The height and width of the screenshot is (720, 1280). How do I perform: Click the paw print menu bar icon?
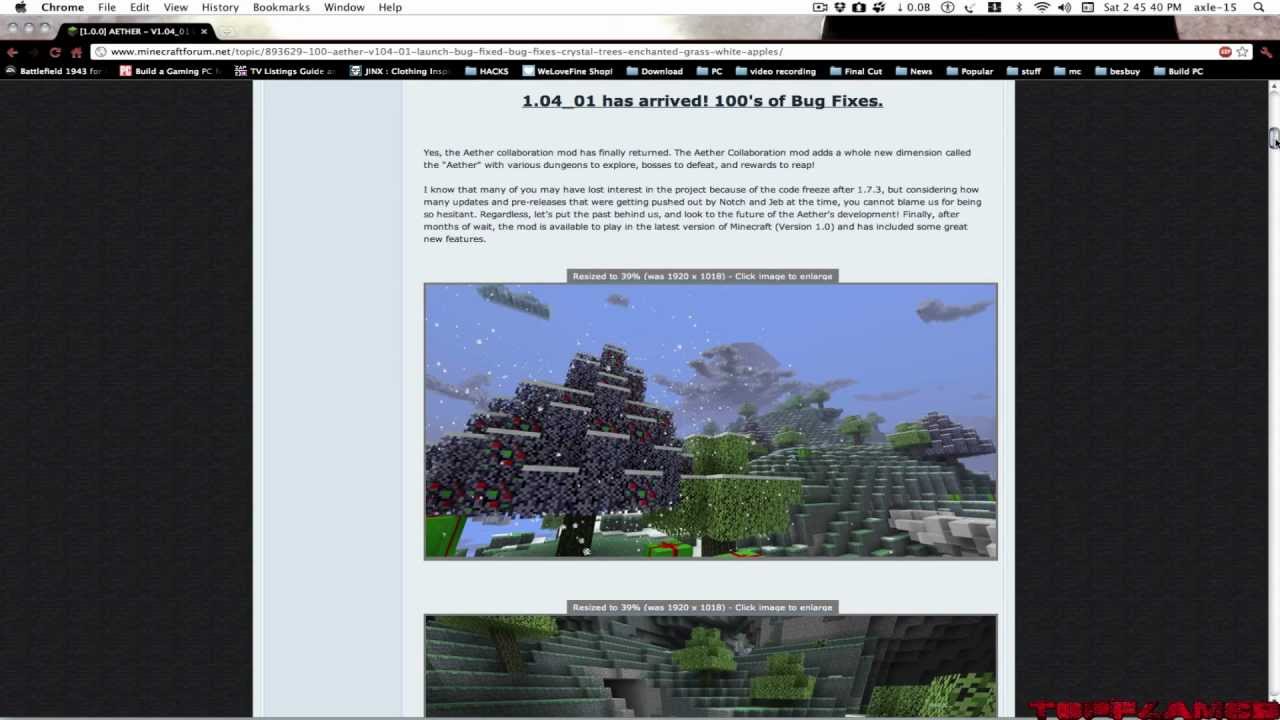click(878, 7)
